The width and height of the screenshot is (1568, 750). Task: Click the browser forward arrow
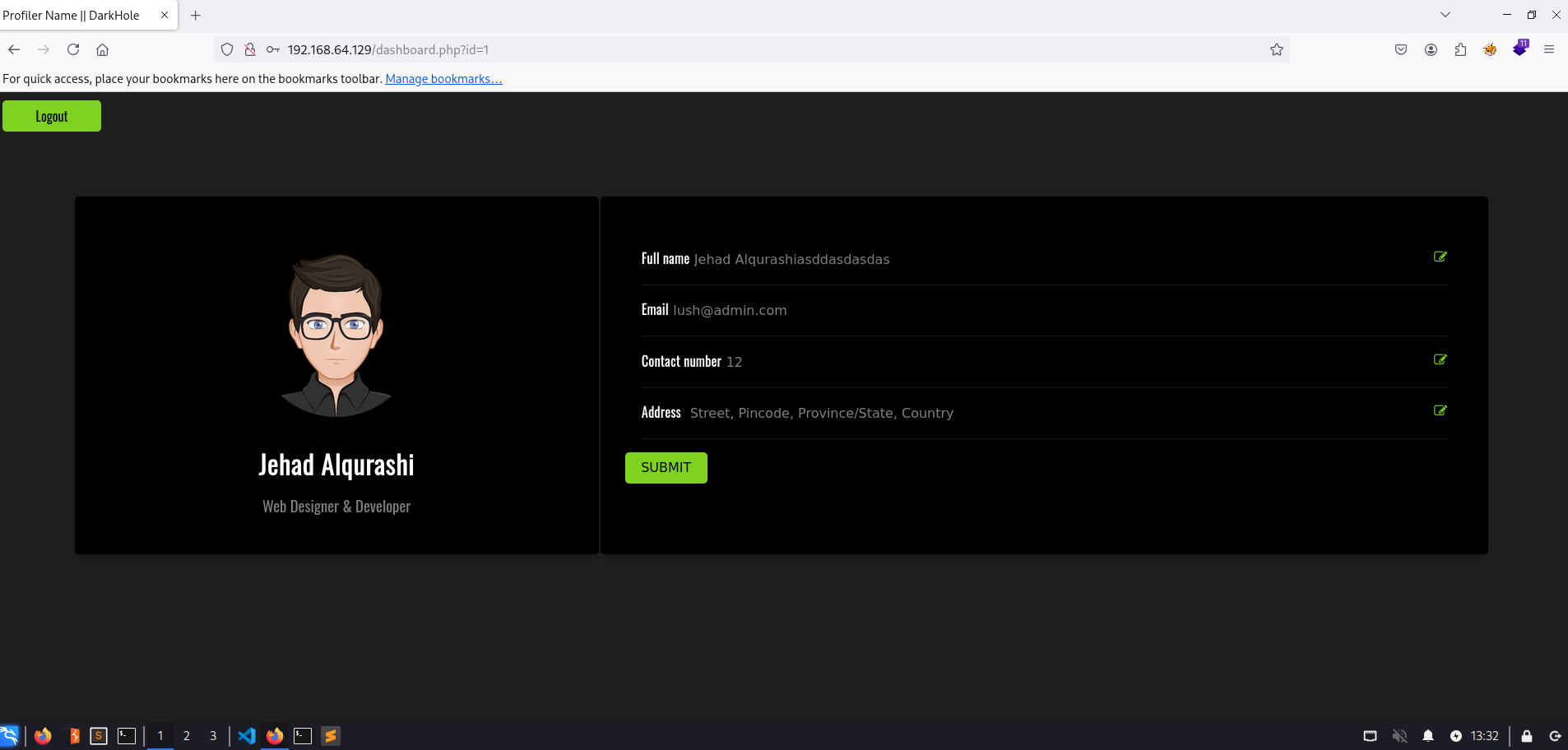coord(44,49)
